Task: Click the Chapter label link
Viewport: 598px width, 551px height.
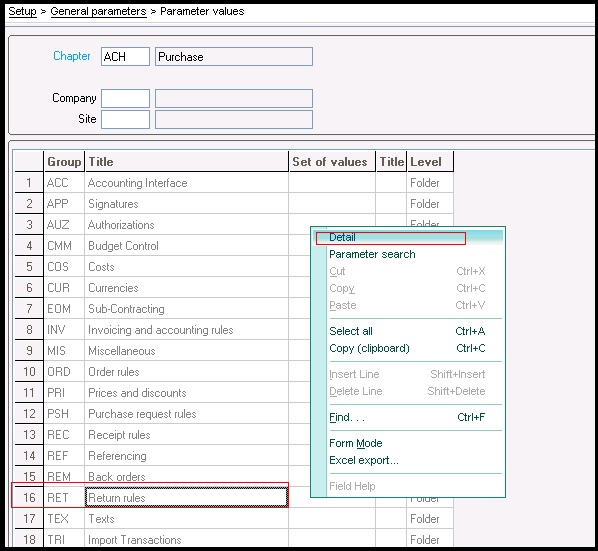Action: pyautogui.click(x=72, y=56)
